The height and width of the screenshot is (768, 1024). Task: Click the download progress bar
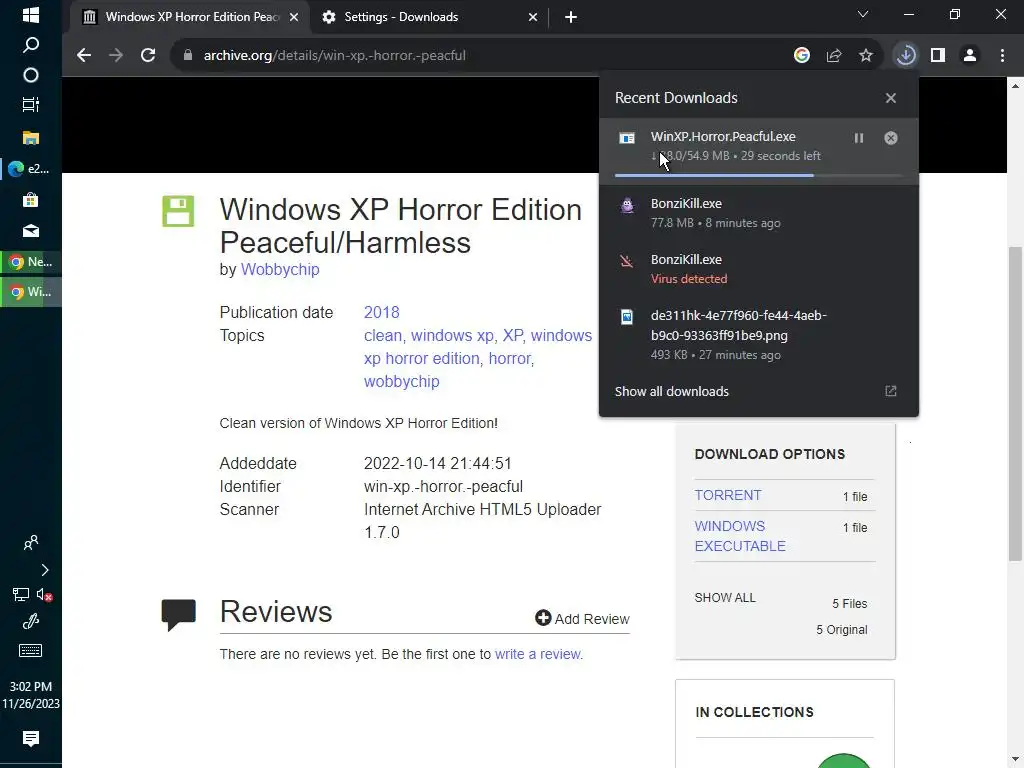tap(759, 175)
